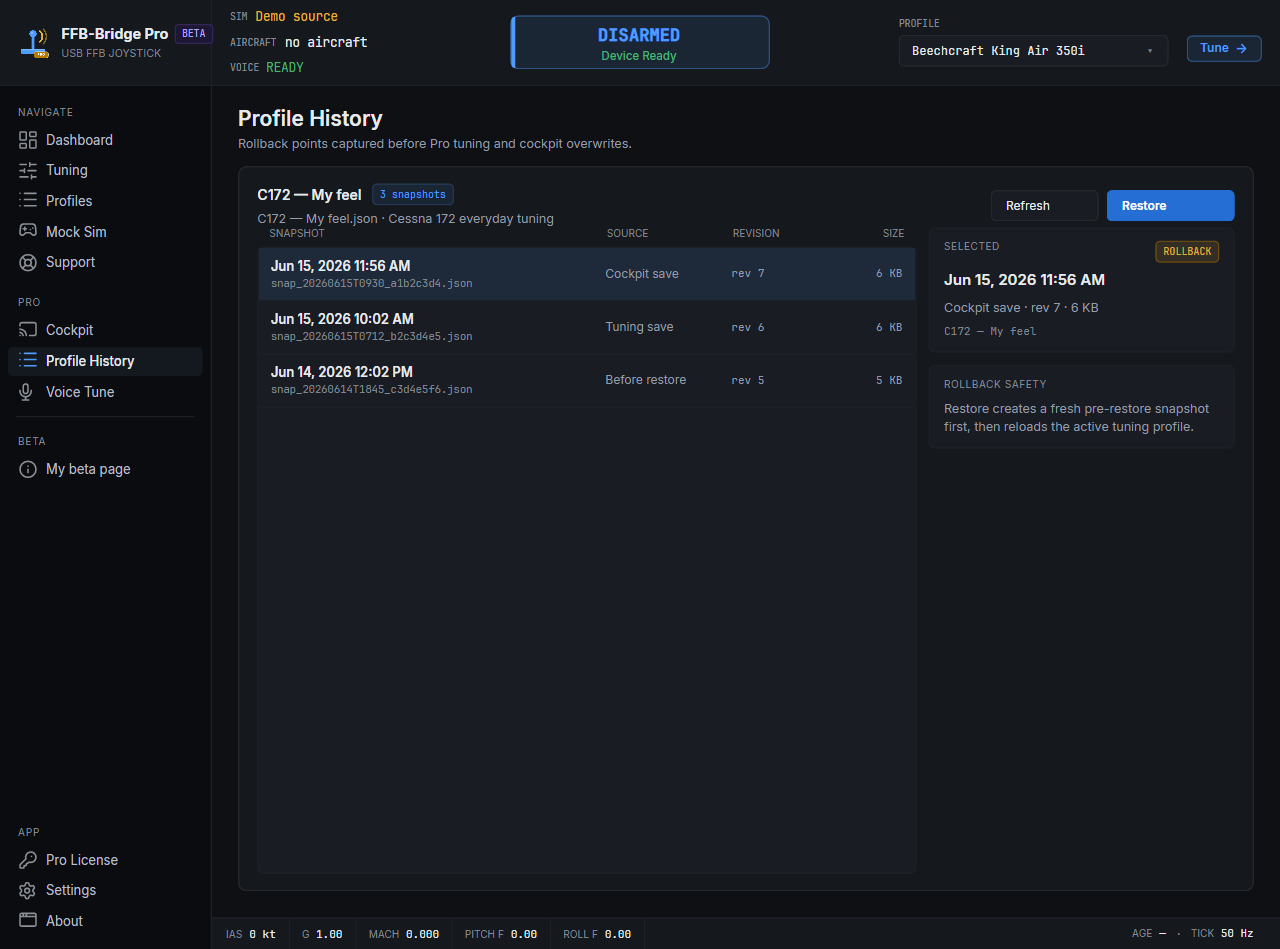Screen dimensions: 1280x949
Task: Open My beta page
Action: [x=105, y=469]
